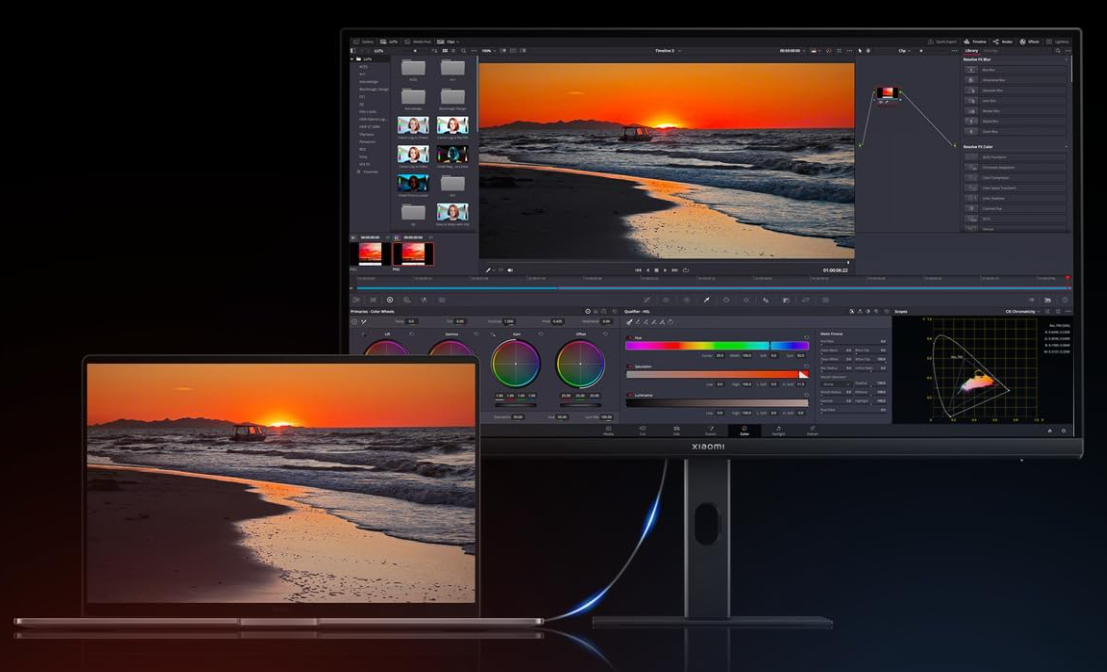Select the Color Space Transform effect
1107x672 pixels.
(1015, 188)
